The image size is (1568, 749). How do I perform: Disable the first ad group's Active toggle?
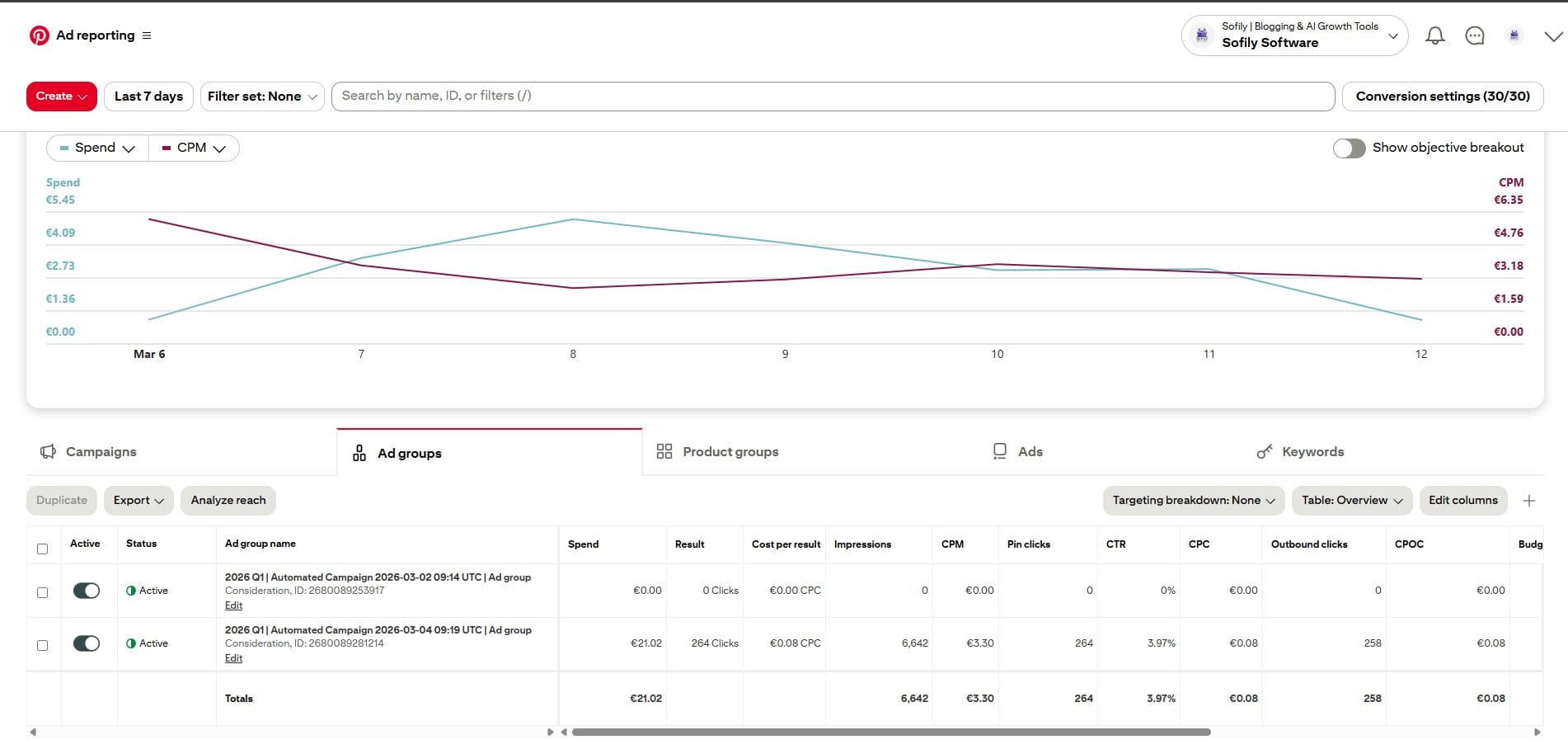(86, 590)
